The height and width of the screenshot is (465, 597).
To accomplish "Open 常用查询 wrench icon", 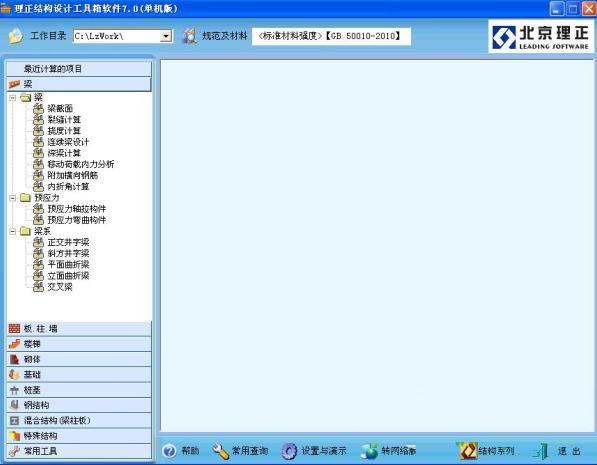I will [x=220, y=451].
